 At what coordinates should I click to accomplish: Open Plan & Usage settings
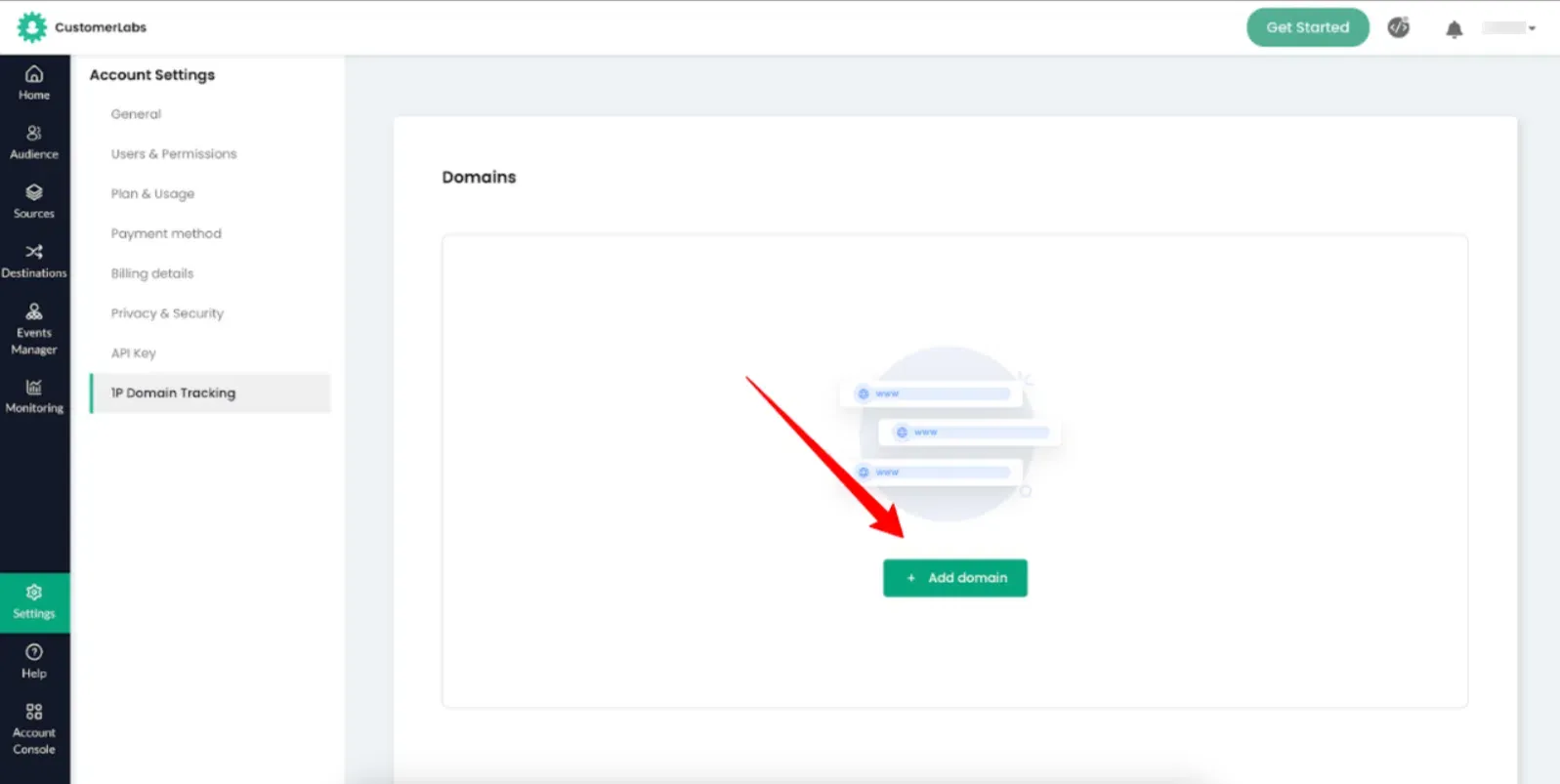coord(152,194)
